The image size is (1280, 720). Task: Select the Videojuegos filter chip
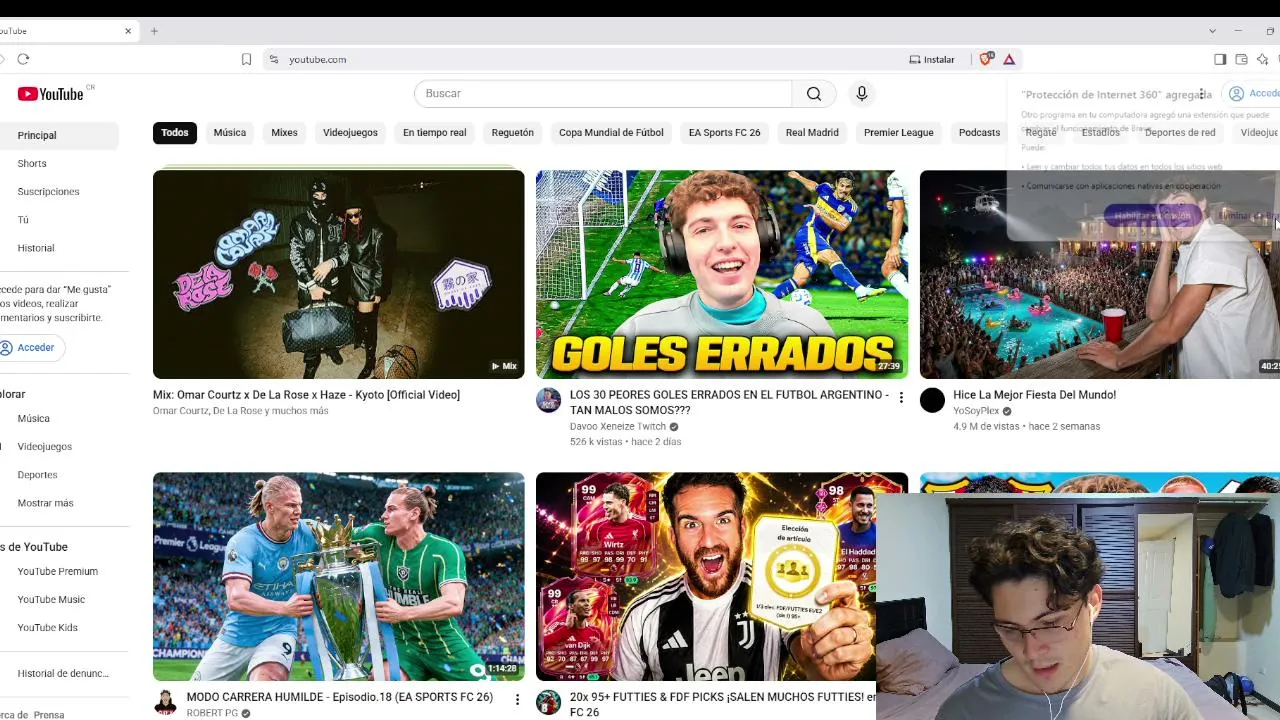point(350,132)
